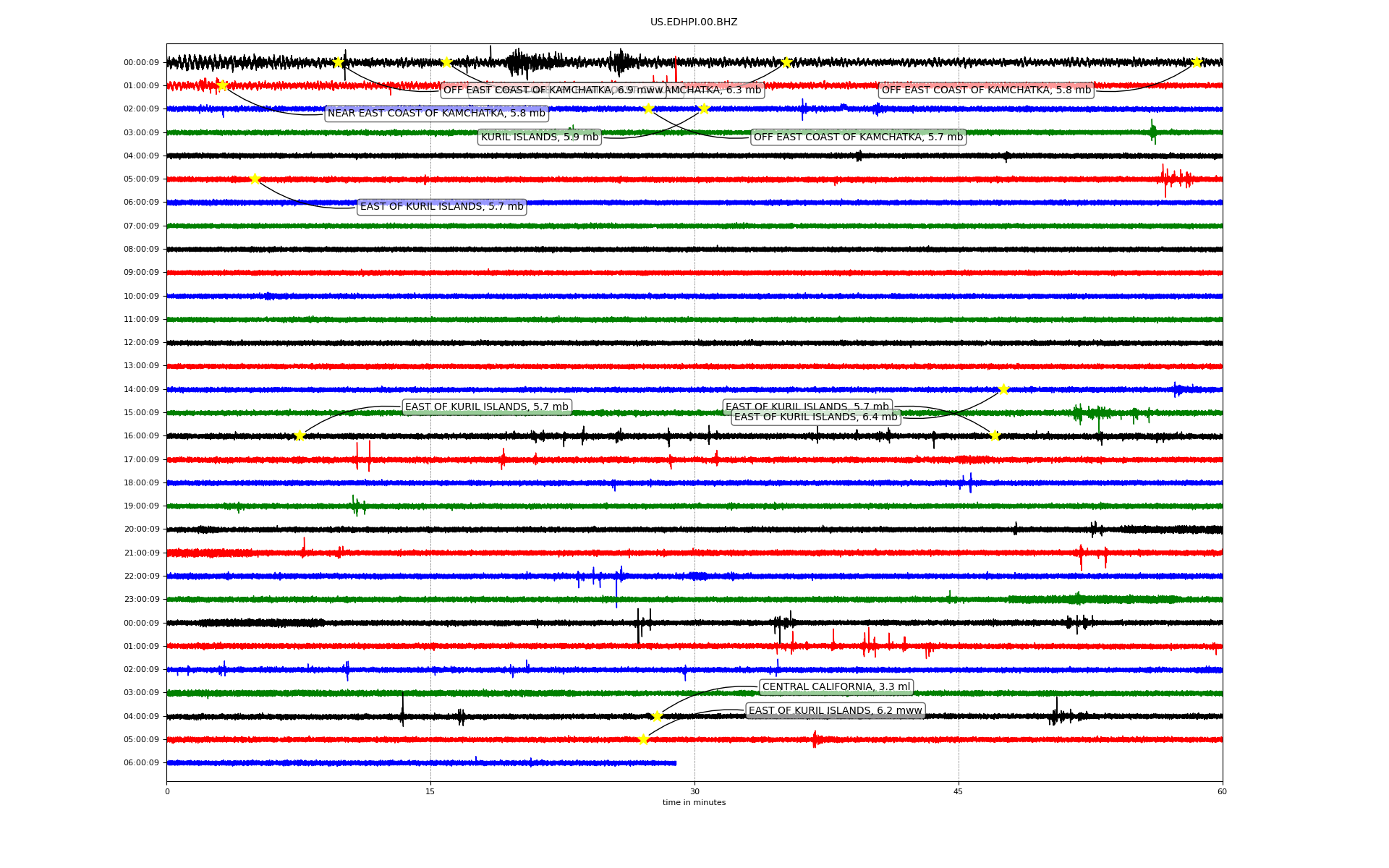Screen dimensions: 1389x868
Task: Select the 'KURIL ISLANDS, 5.9 mb' annotation box
Action: 540,137
